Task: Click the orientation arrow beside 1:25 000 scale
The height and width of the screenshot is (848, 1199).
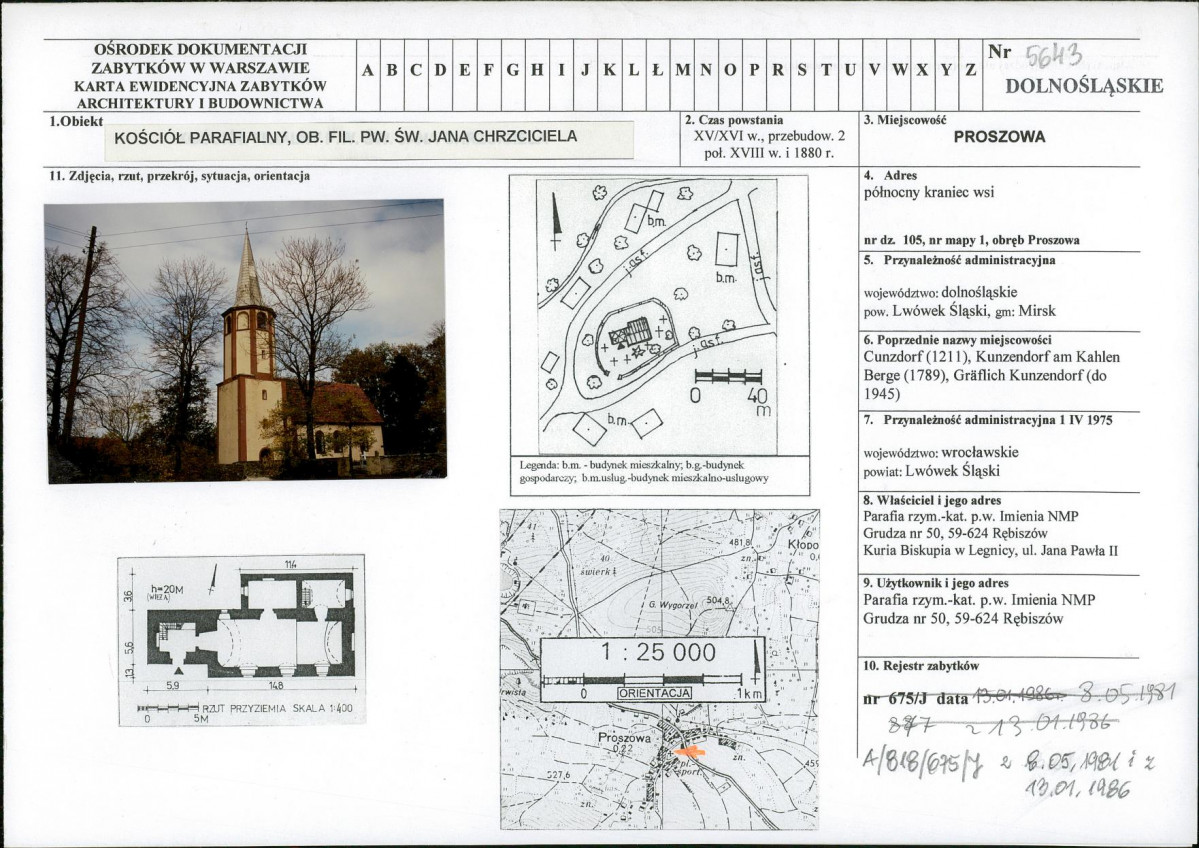Action: (755, 663)
